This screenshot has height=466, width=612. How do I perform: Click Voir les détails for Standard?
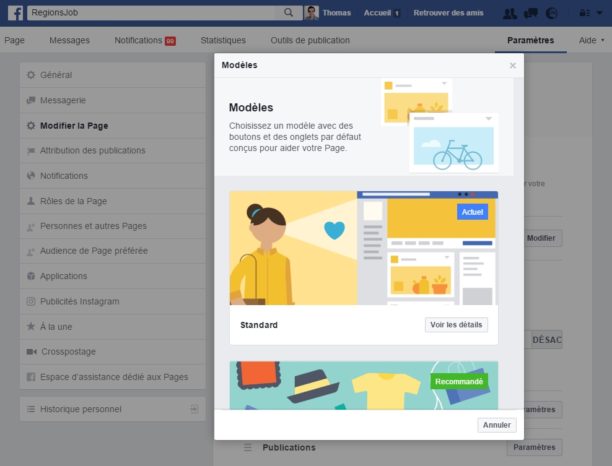tap(456, 325)
